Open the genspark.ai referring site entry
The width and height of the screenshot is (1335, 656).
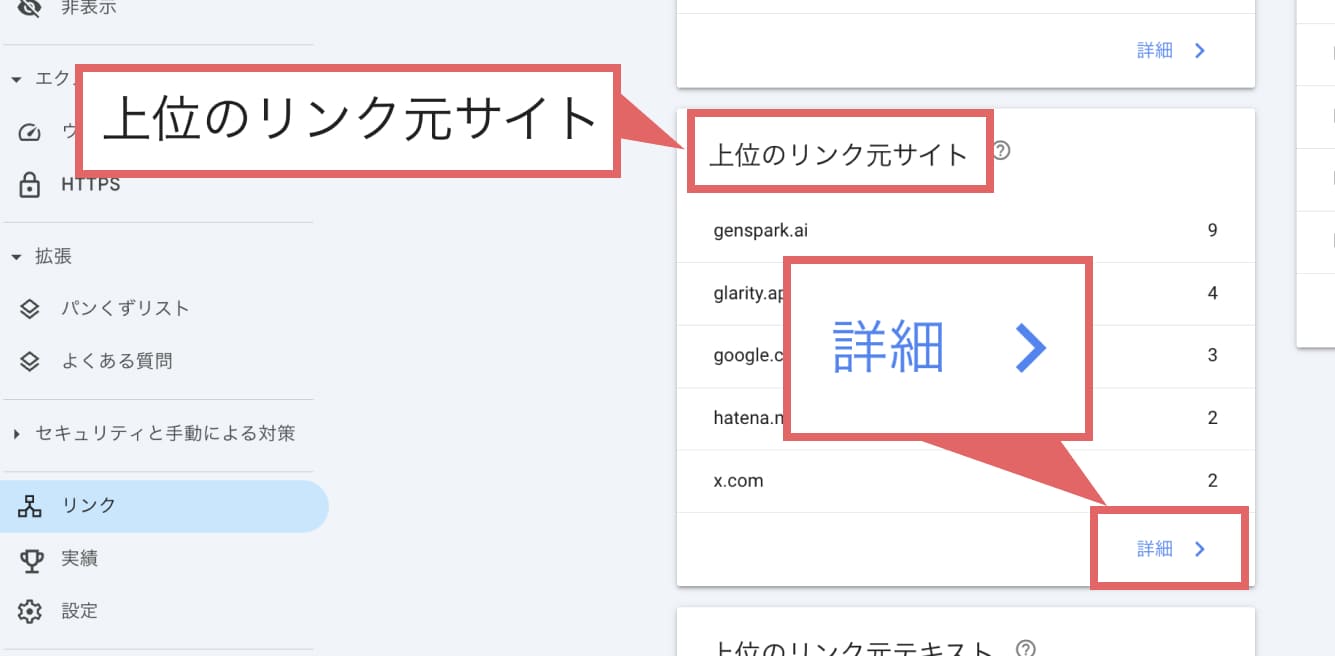[760, 230]
